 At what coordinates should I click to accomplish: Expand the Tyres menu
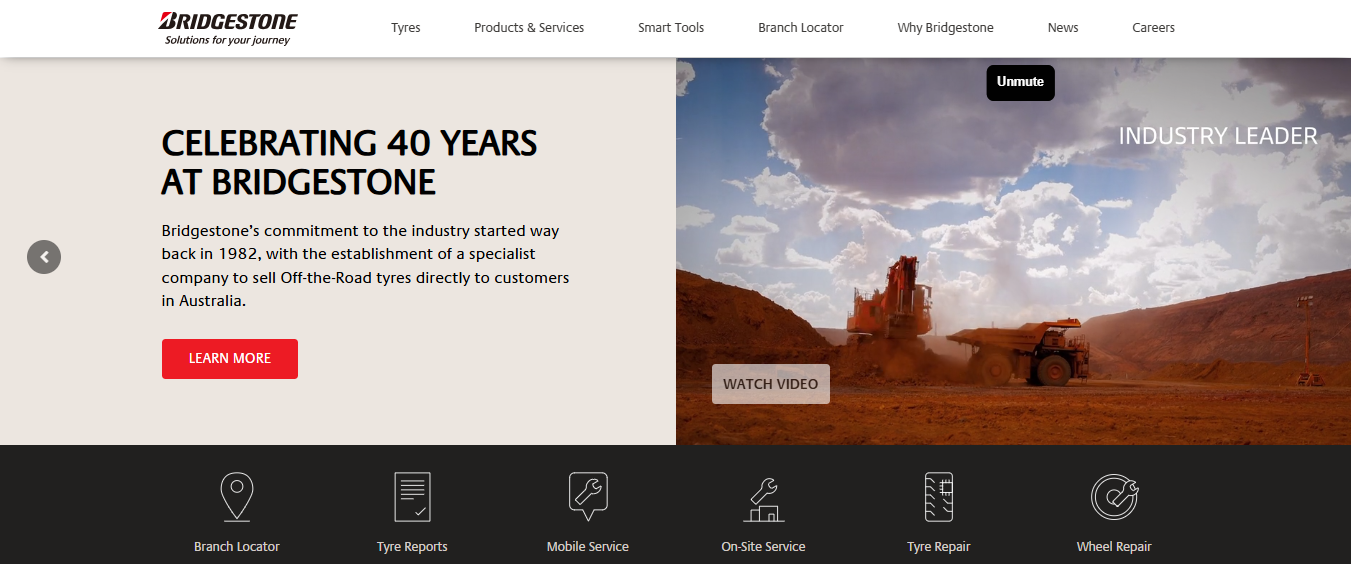click(405, 28)
